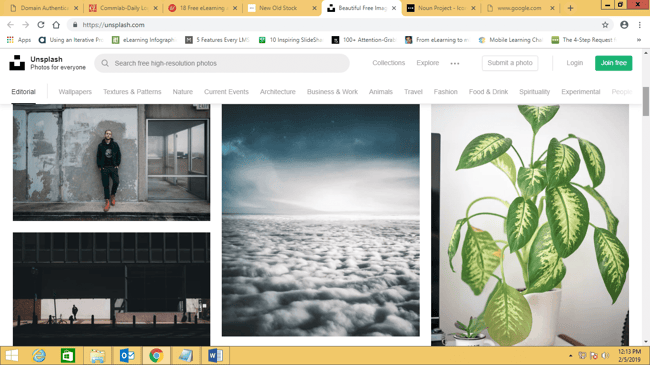The width and height of the screenshot is (650, 365).
Task: Click the browser address bar URL
Action: coord(113,25)
